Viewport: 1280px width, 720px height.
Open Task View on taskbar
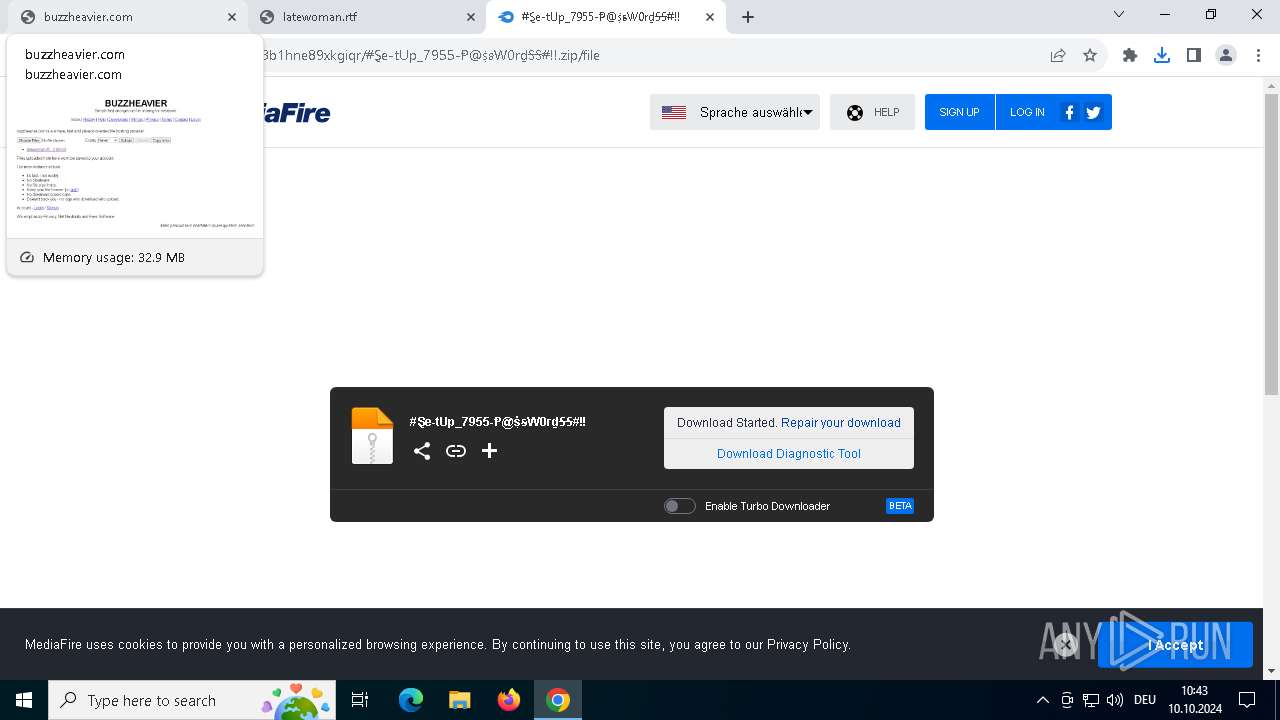tap(360, 700)
